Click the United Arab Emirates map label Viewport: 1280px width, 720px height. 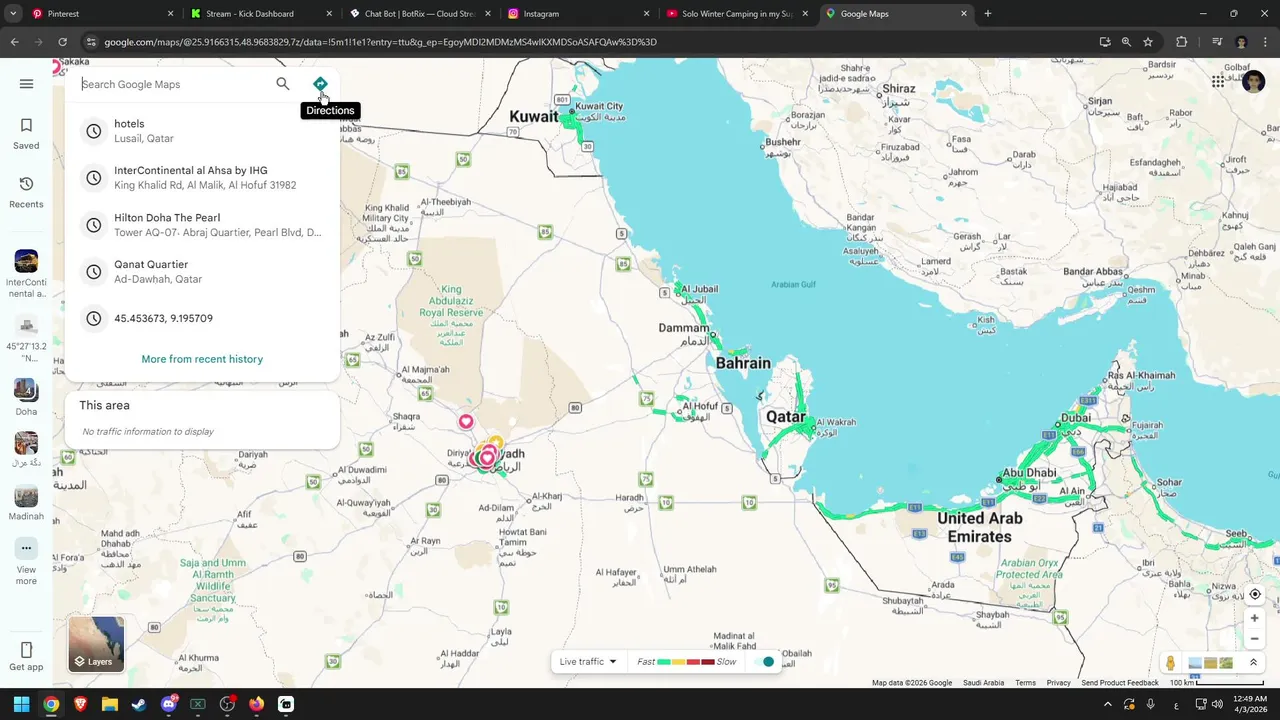click(x=980, y=527)
